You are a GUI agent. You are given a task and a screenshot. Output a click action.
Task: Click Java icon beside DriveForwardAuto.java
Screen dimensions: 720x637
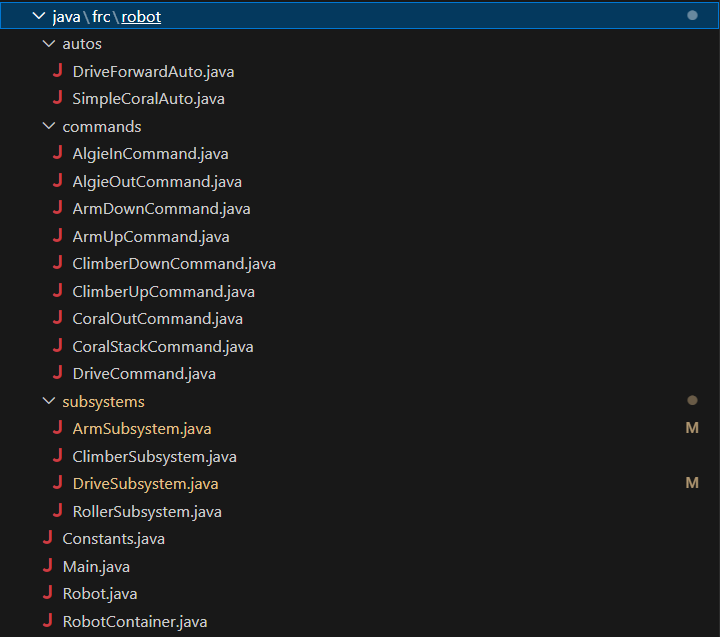(x=57, y=72)
